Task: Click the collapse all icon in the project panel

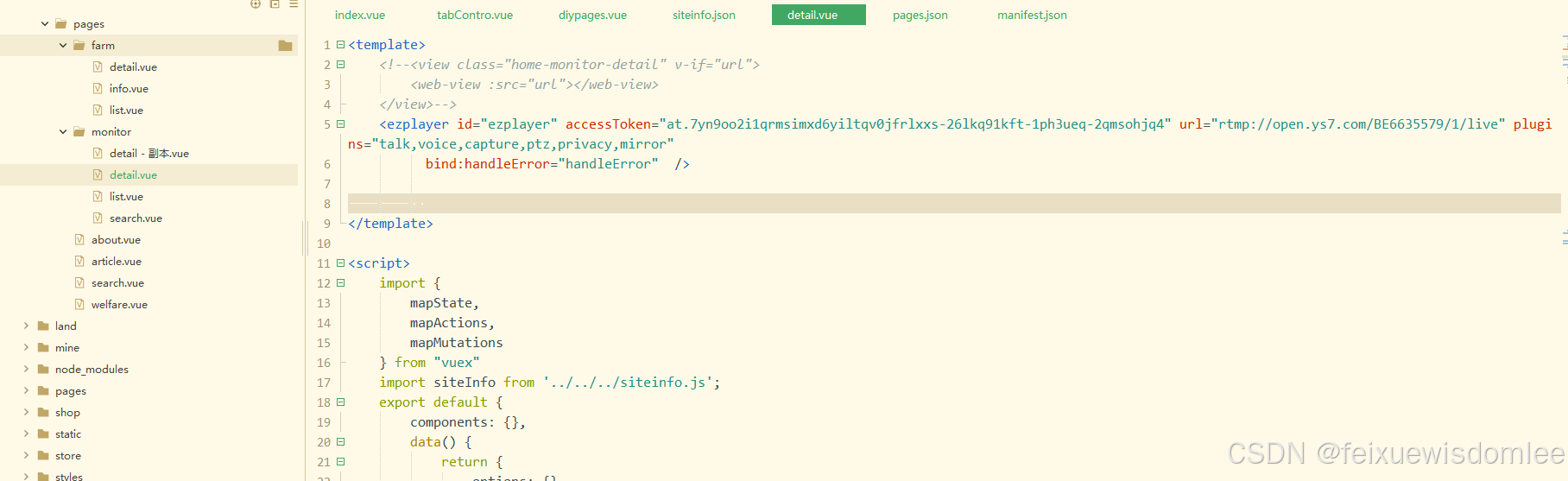Action: click(275, 4)
